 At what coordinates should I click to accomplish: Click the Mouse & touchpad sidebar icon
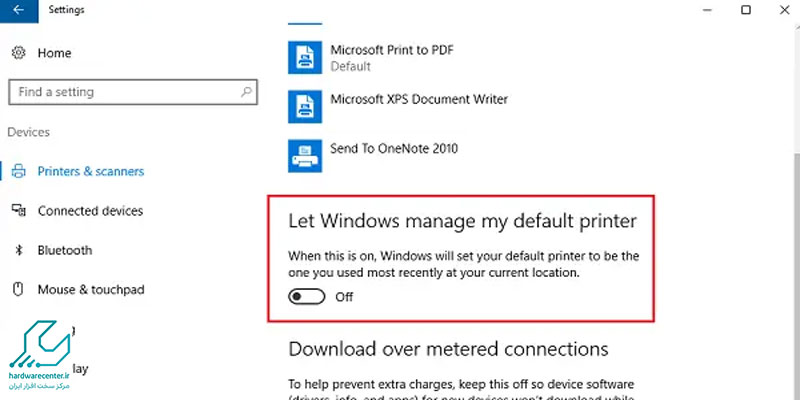click(18, 290)
